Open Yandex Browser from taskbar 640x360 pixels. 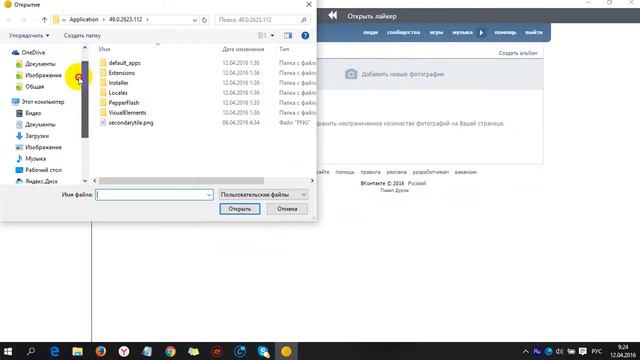coord(124,351)
